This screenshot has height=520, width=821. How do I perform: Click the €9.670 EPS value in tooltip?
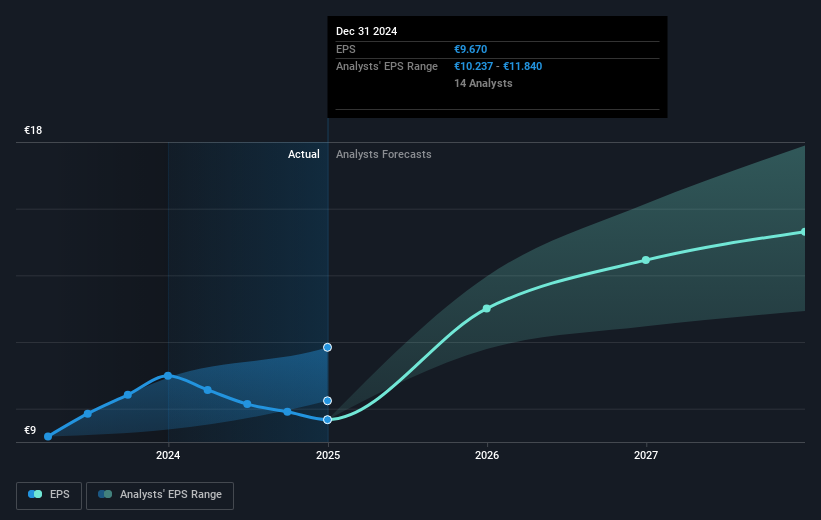coord(470,49)
